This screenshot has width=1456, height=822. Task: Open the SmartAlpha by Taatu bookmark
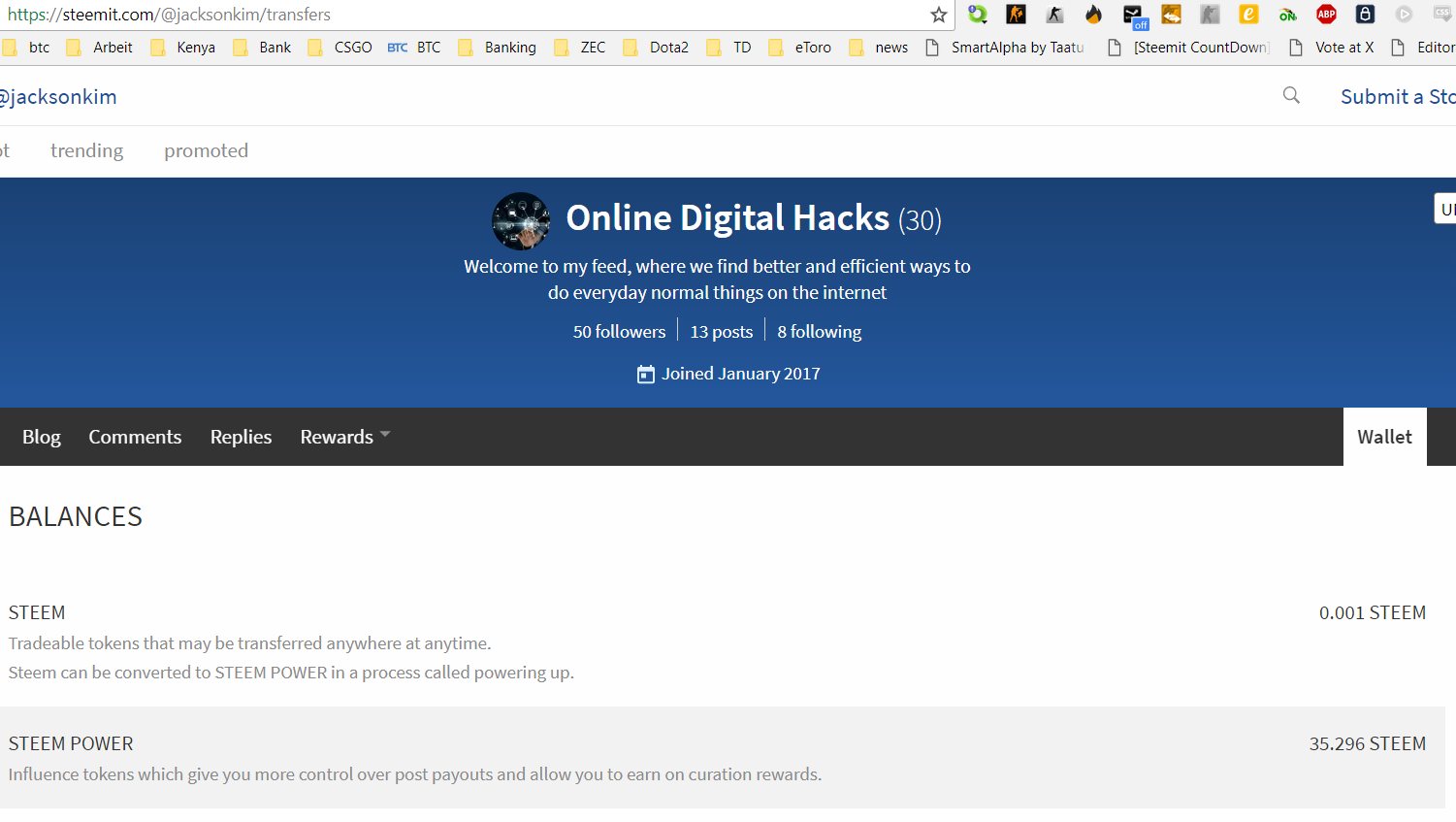pyautogui.click(x=1005, y=48)
